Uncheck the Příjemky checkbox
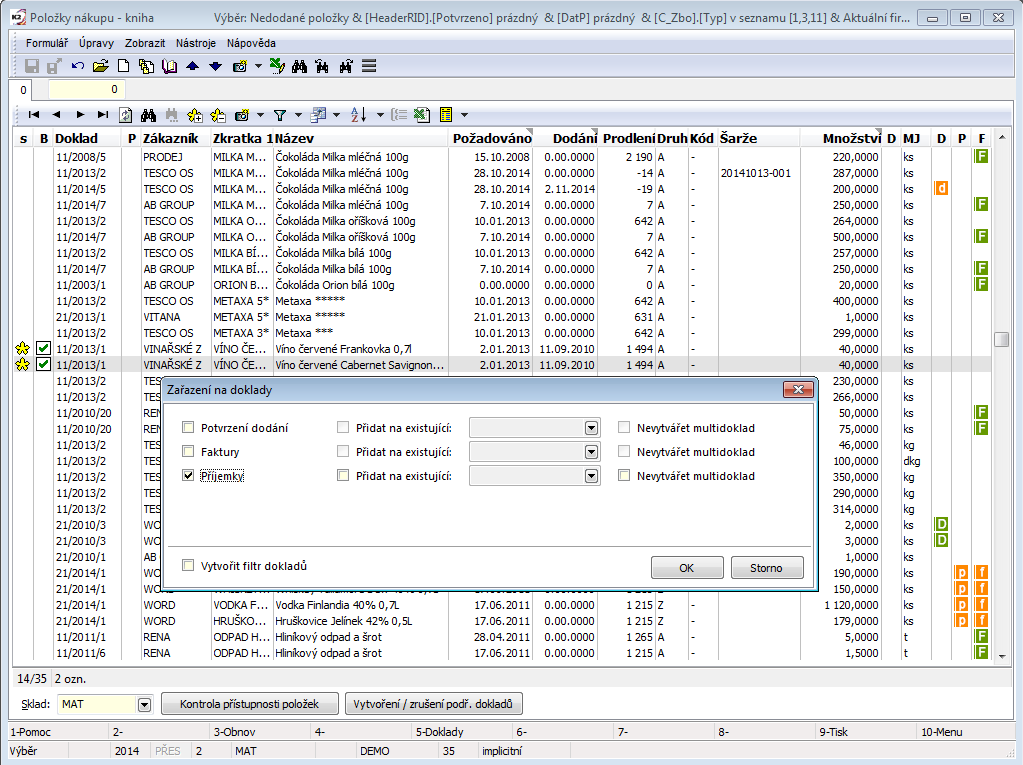 tap(188, 476)
